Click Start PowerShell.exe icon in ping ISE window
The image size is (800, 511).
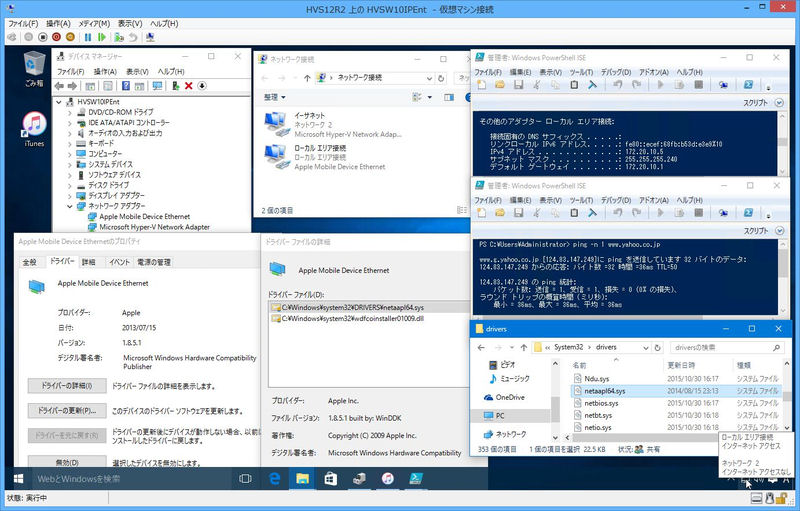748,213
